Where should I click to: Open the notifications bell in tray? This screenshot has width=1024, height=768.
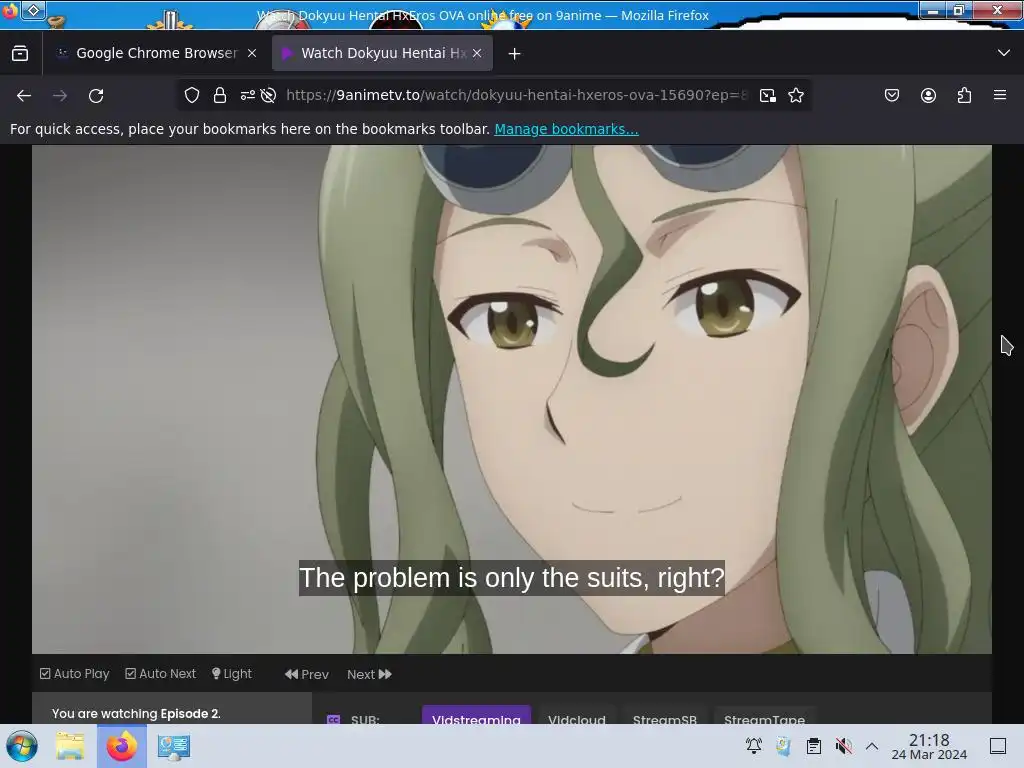point(754,745)
